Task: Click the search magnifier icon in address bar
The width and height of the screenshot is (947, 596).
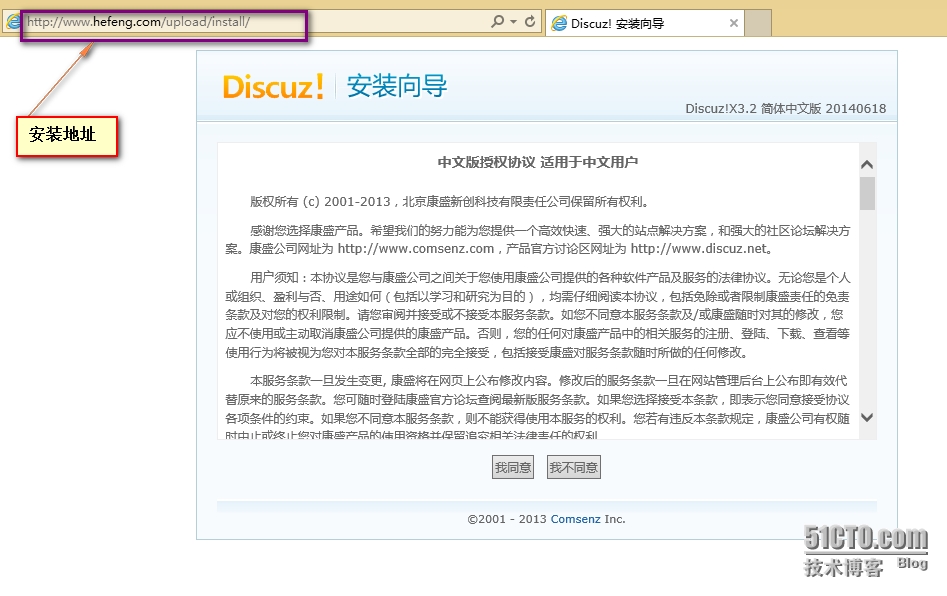Action: [498, 22]
